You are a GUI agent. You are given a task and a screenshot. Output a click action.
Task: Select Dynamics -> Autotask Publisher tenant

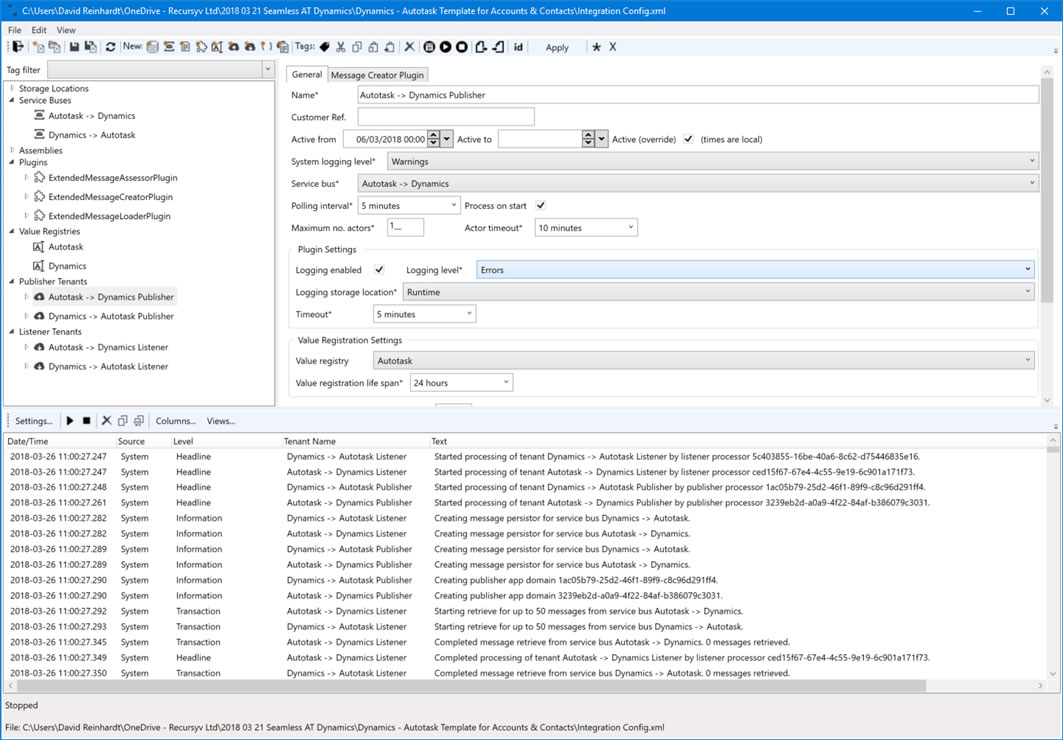[111, 316]
